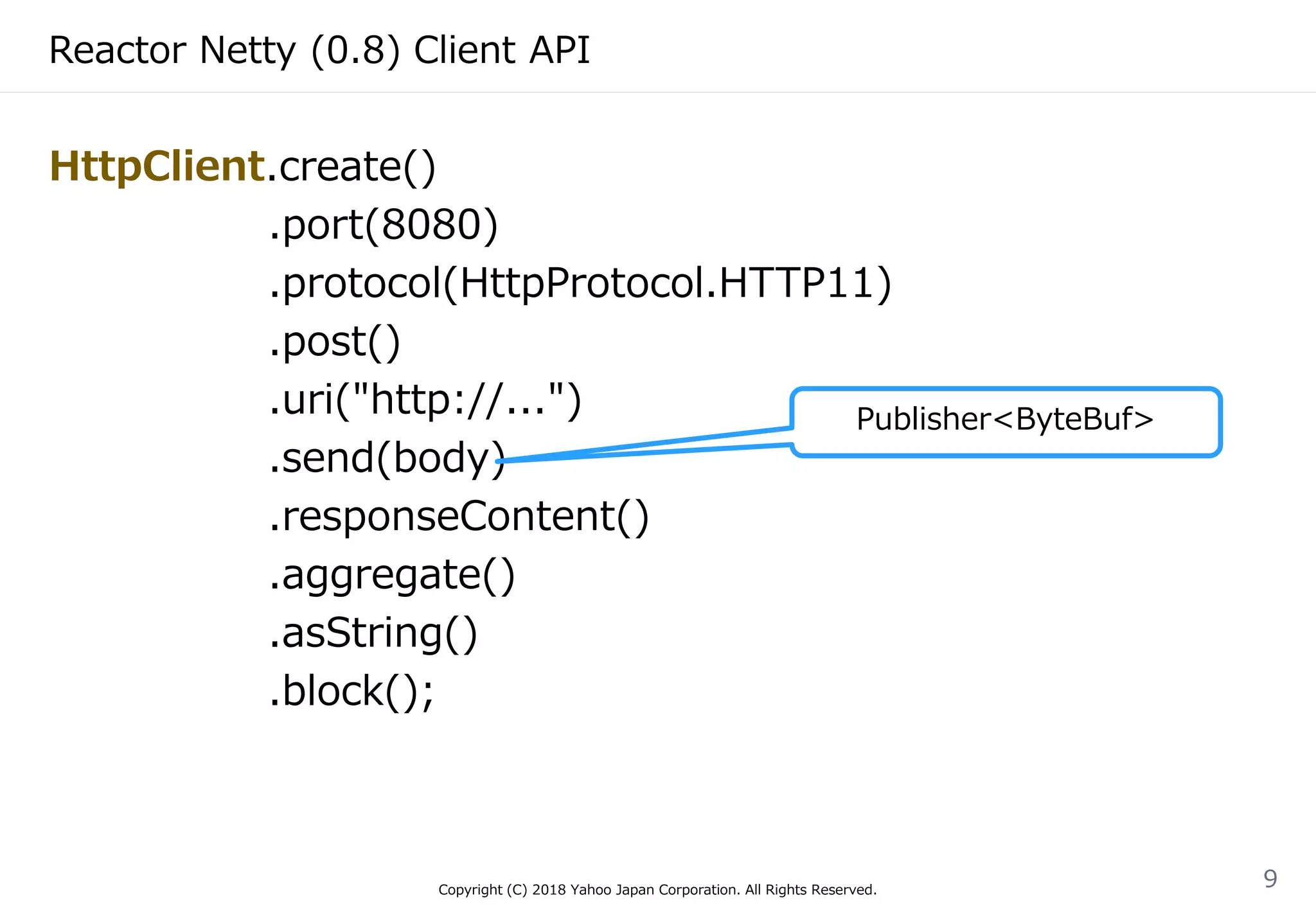Click the slide page number 9

point(1270,878)
